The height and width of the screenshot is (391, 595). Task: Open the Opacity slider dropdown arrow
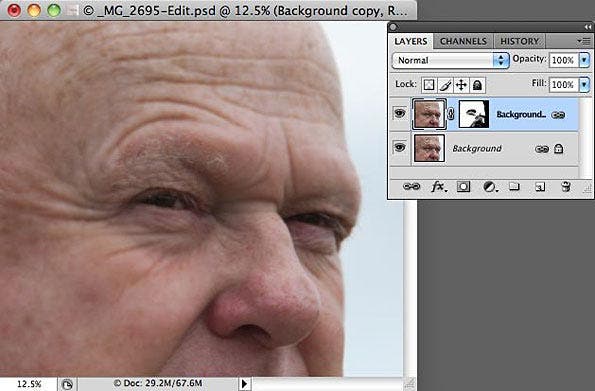[x=584, y=60]
